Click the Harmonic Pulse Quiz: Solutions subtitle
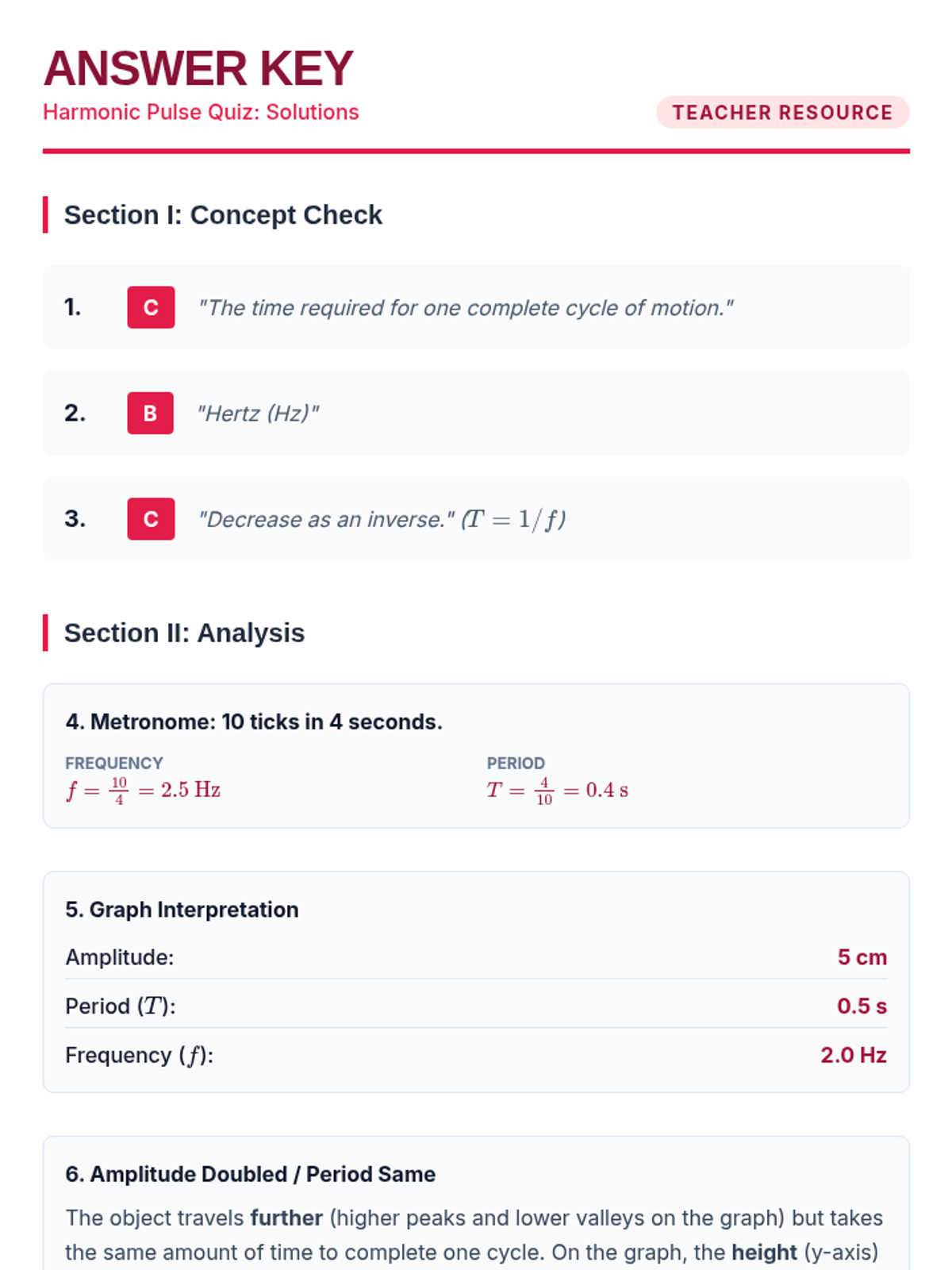This screenshot has width=952, height=1270. [x=201, y=112]
